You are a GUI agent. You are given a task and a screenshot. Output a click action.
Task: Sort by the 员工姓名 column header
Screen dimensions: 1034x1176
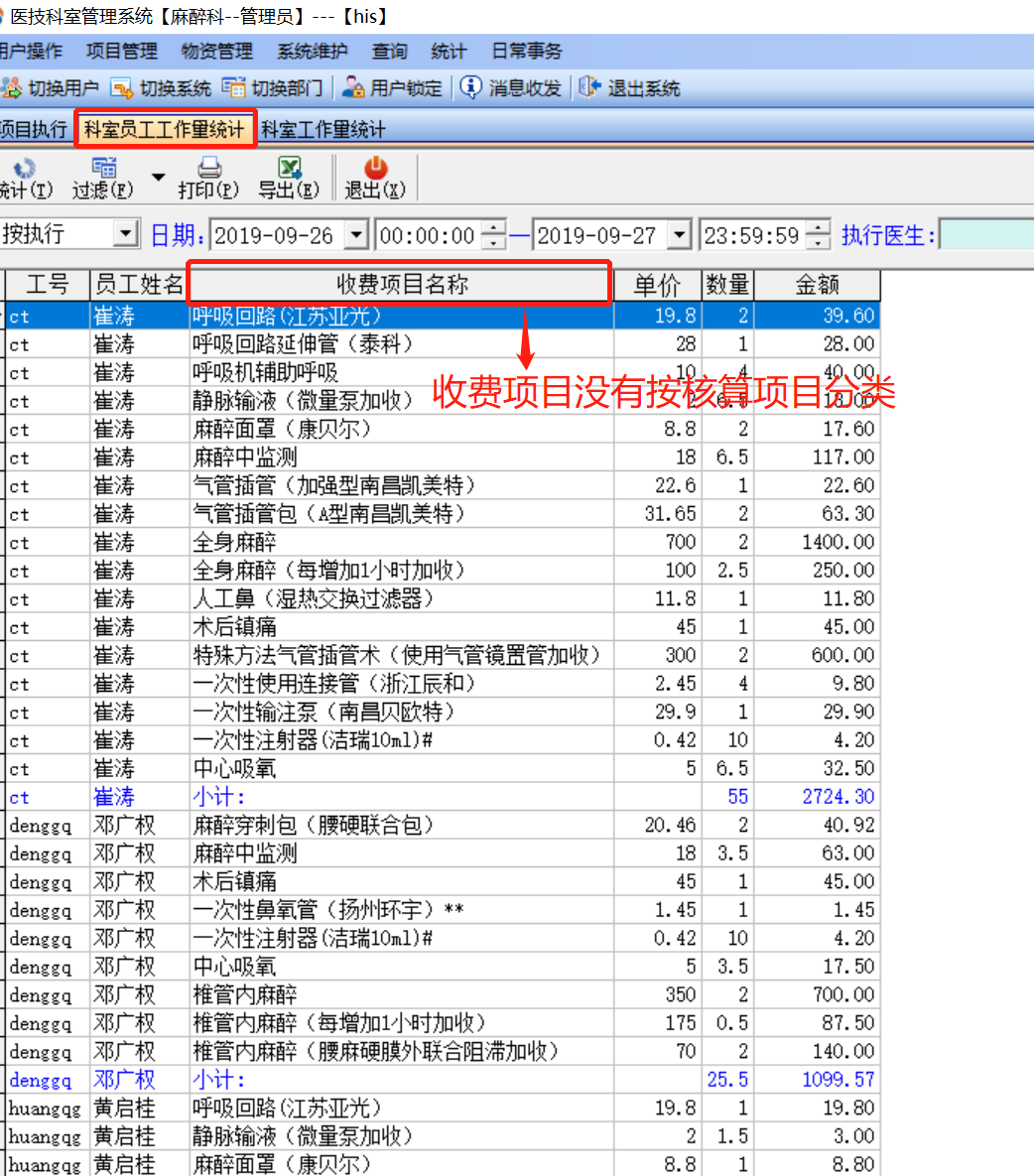pos(140,285)
